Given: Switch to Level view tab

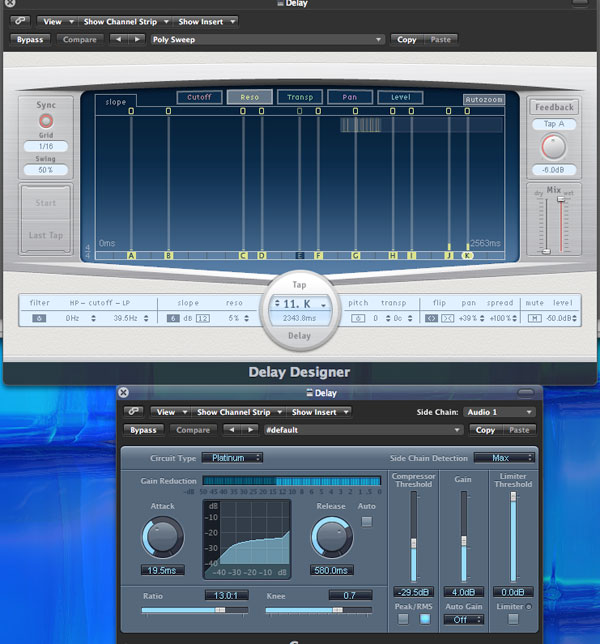Looking at the screenshot, I should [400, 97].
